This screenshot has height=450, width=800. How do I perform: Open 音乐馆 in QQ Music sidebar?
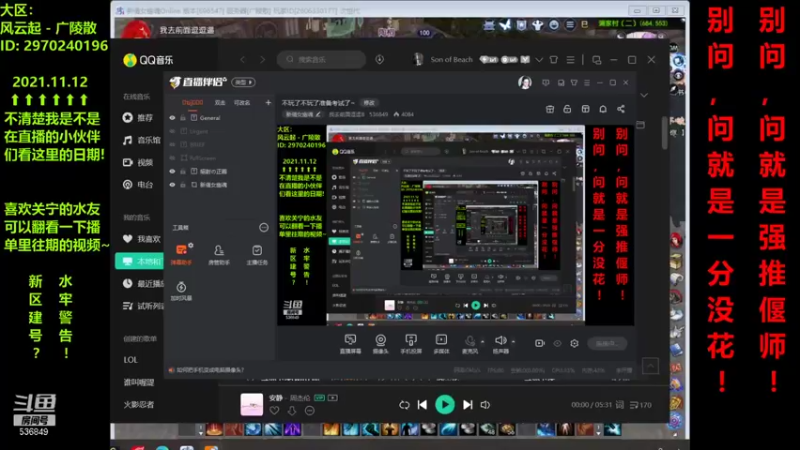[x=142, y=140]
